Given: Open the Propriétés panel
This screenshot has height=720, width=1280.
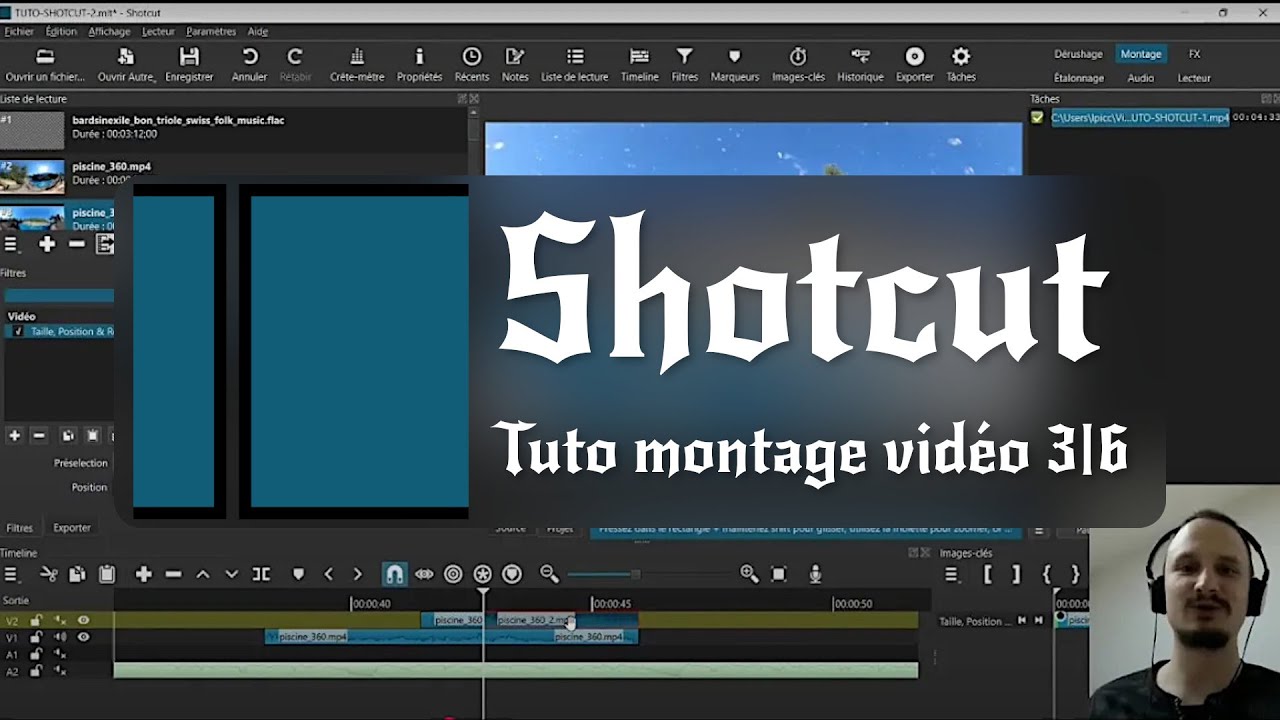Looking at the screenshot, I should click(419, 65).
